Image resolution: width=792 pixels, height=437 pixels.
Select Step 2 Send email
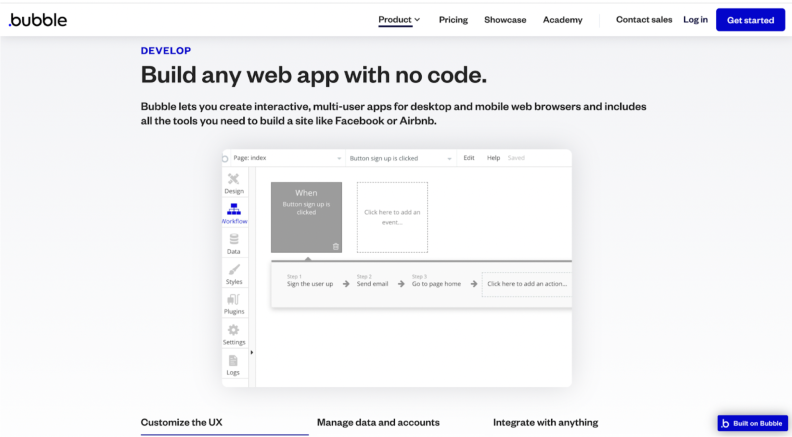click(x=372, y=281)
